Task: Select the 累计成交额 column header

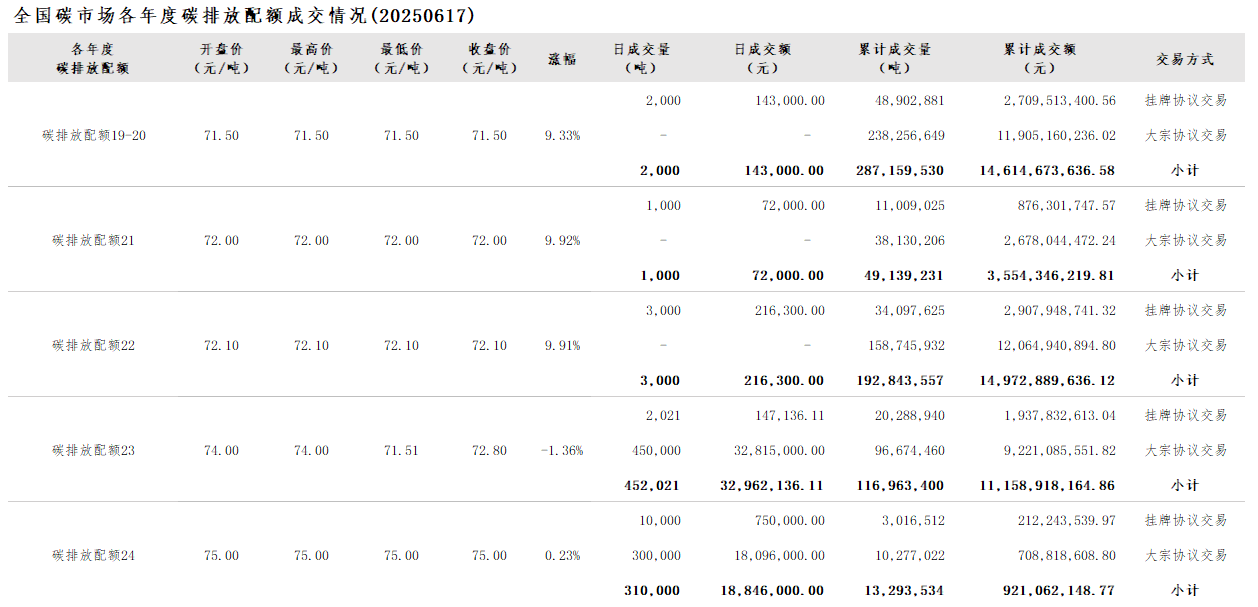Action: (x=1040, y=59)
